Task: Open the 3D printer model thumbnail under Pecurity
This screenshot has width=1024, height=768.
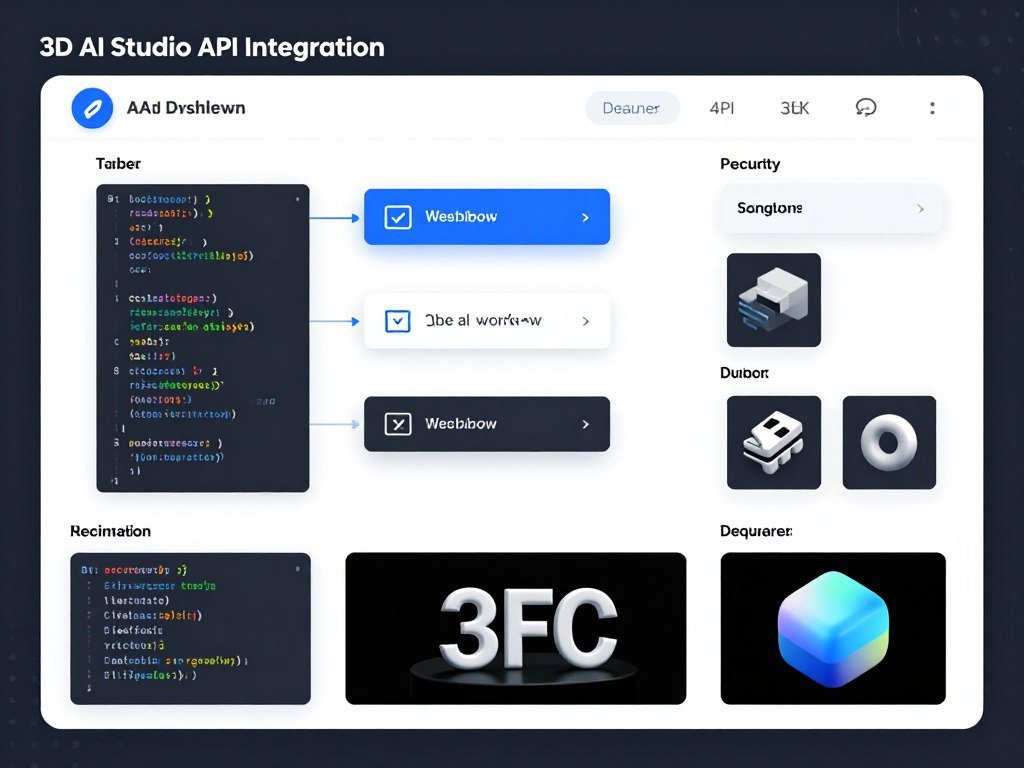Action: [x=773, y=300]
